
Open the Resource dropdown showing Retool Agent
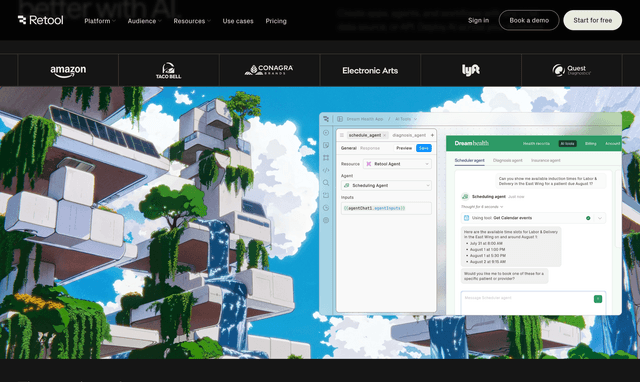pos(398,164)
